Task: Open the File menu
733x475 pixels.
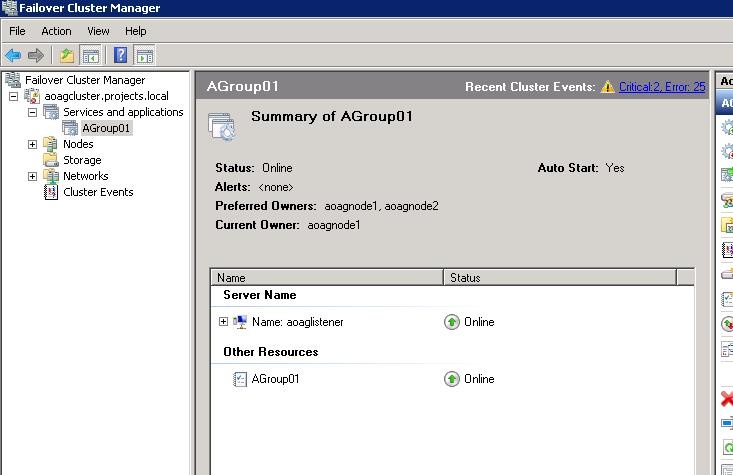Action: pyautogui.click(x=17, y=31)
